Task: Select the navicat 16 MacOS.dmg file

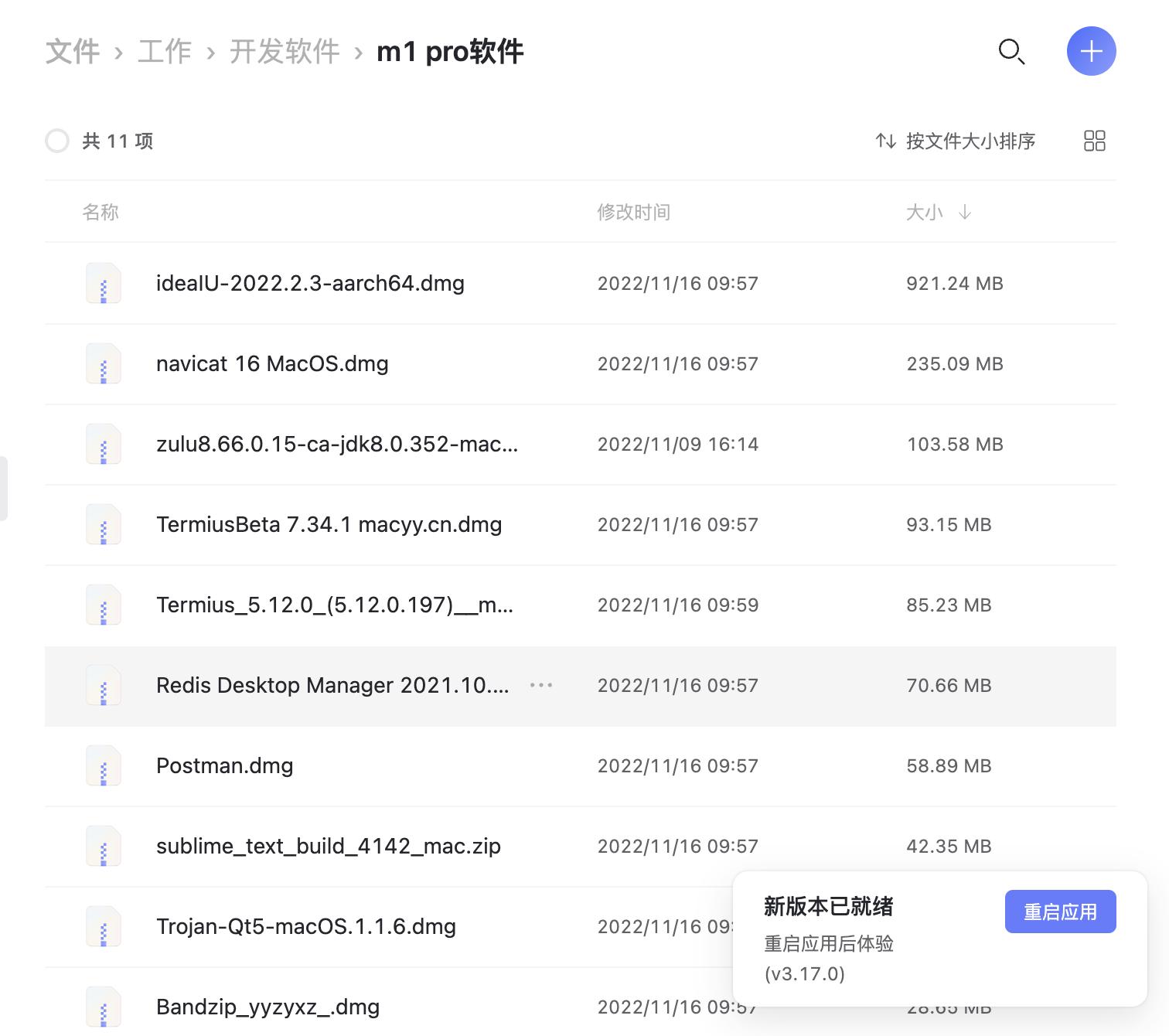Action: coord(273,363)
